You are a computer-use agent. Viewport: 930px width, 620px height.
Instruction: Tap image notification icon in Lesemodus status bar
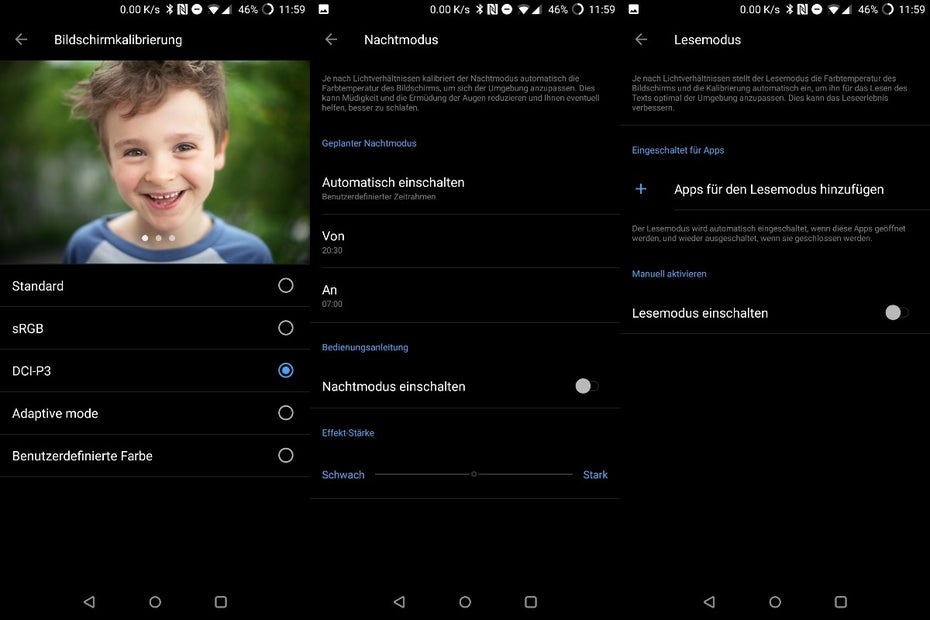pyautogui.click(x=634, y=9)
